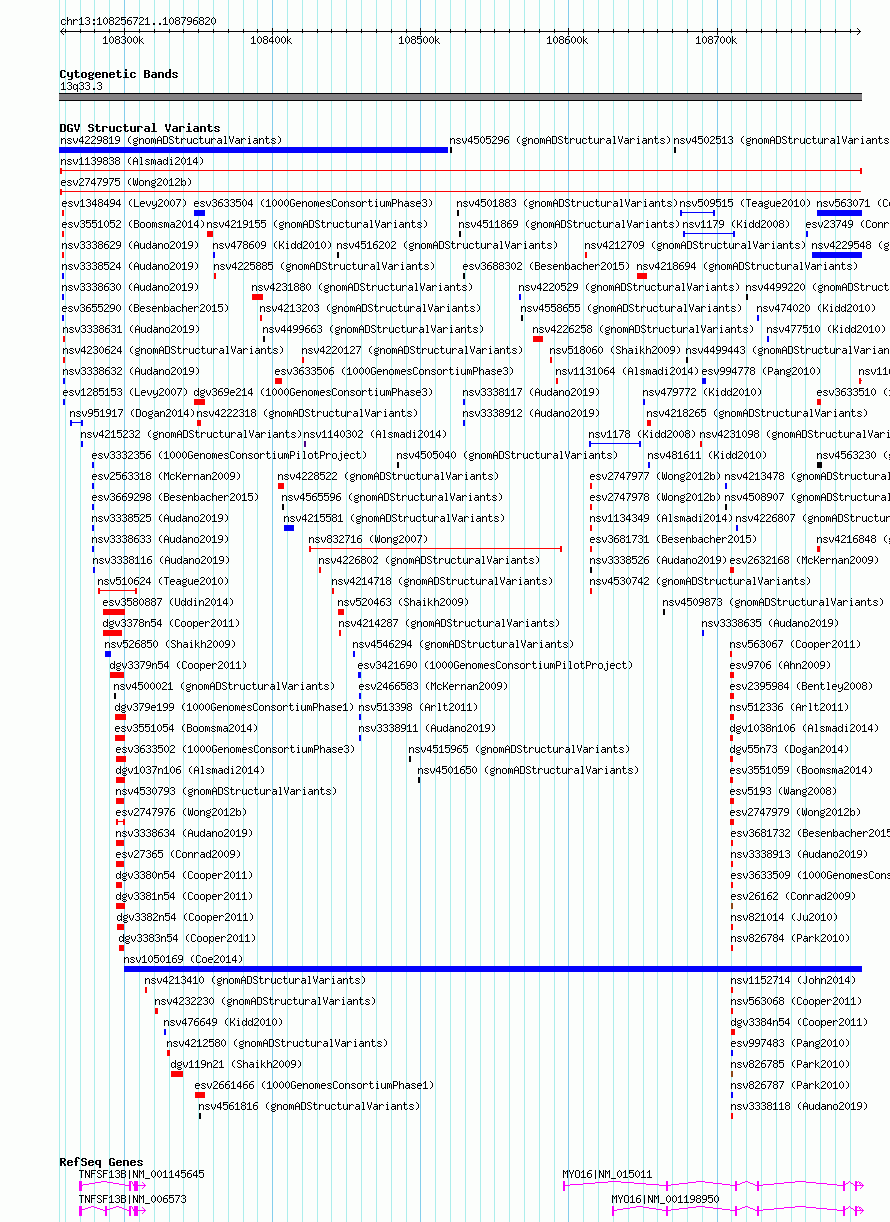This screenshot has width=890, height=1222.
Task: Select esv3580887 (Uddin2014) variant
Action: (x=168, y=602)
